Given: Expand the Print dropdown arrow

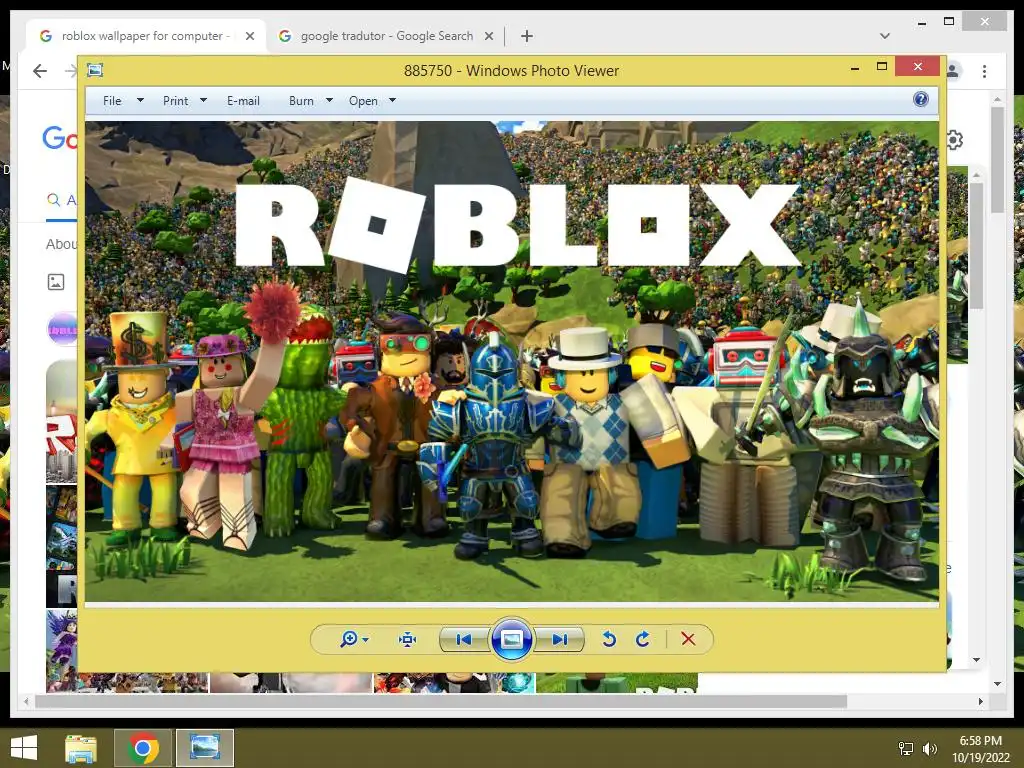Looking at the screenshot, I should tap(203, 101).
